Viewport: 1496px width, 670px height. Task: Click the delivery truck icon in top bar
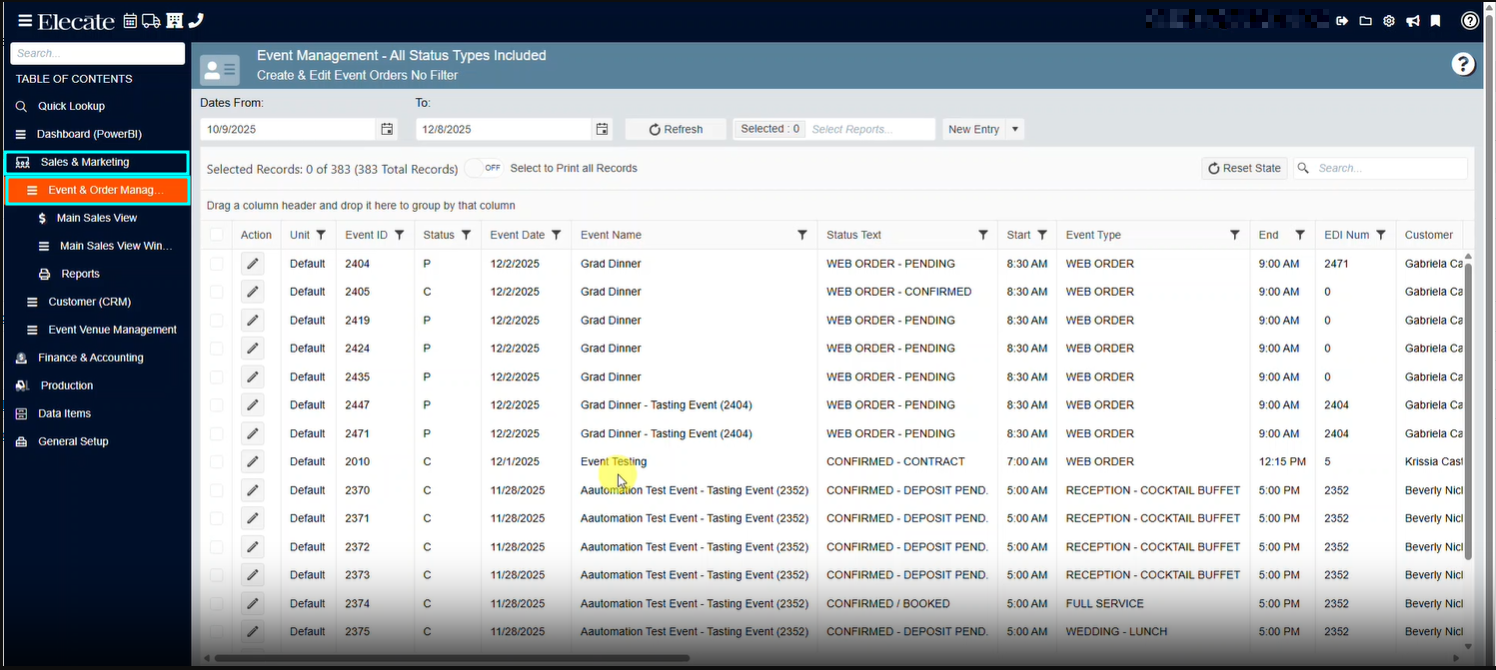click(151, 21)
